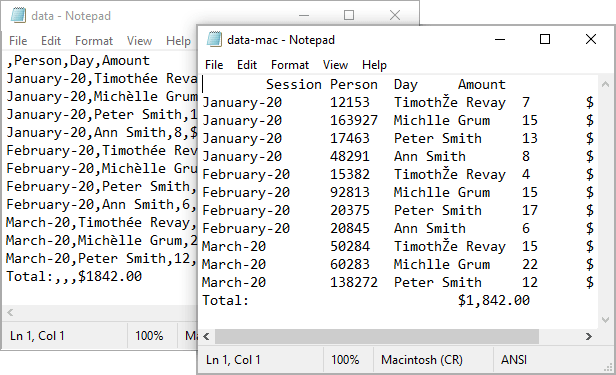
Task: Close the data Notepad window
Action: tap(395, 15)
